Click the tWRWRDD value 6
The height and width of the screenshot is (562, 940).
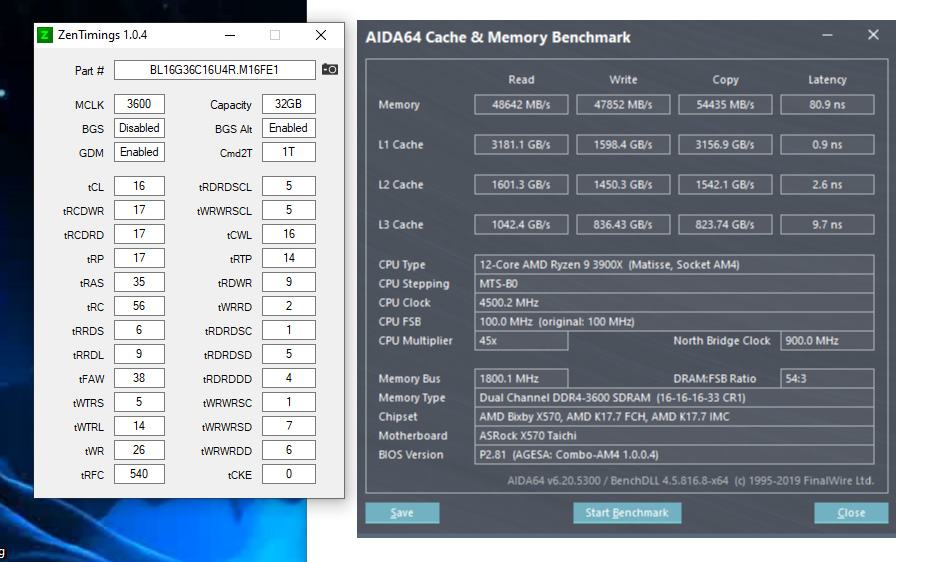[288, 450]
